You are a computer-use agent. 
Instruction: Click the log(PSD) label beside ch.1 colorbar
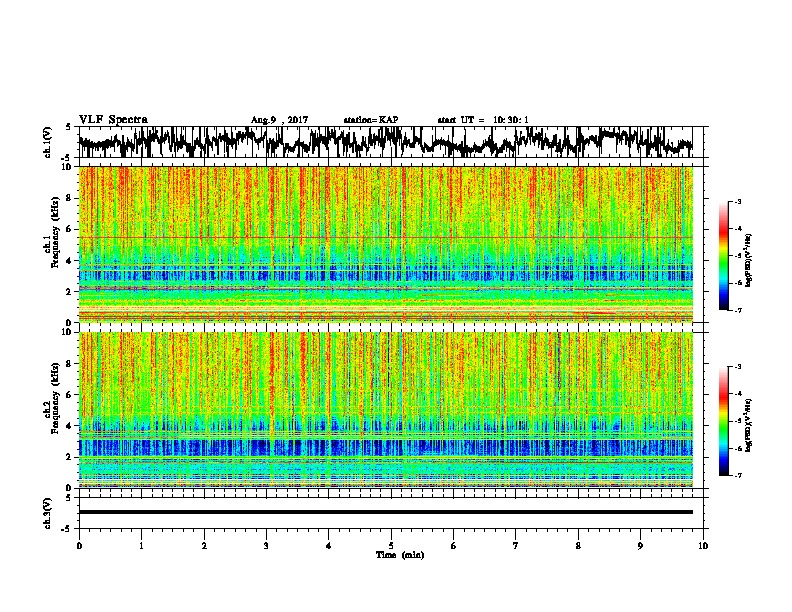pyautogui.click(x=749, y=260)
